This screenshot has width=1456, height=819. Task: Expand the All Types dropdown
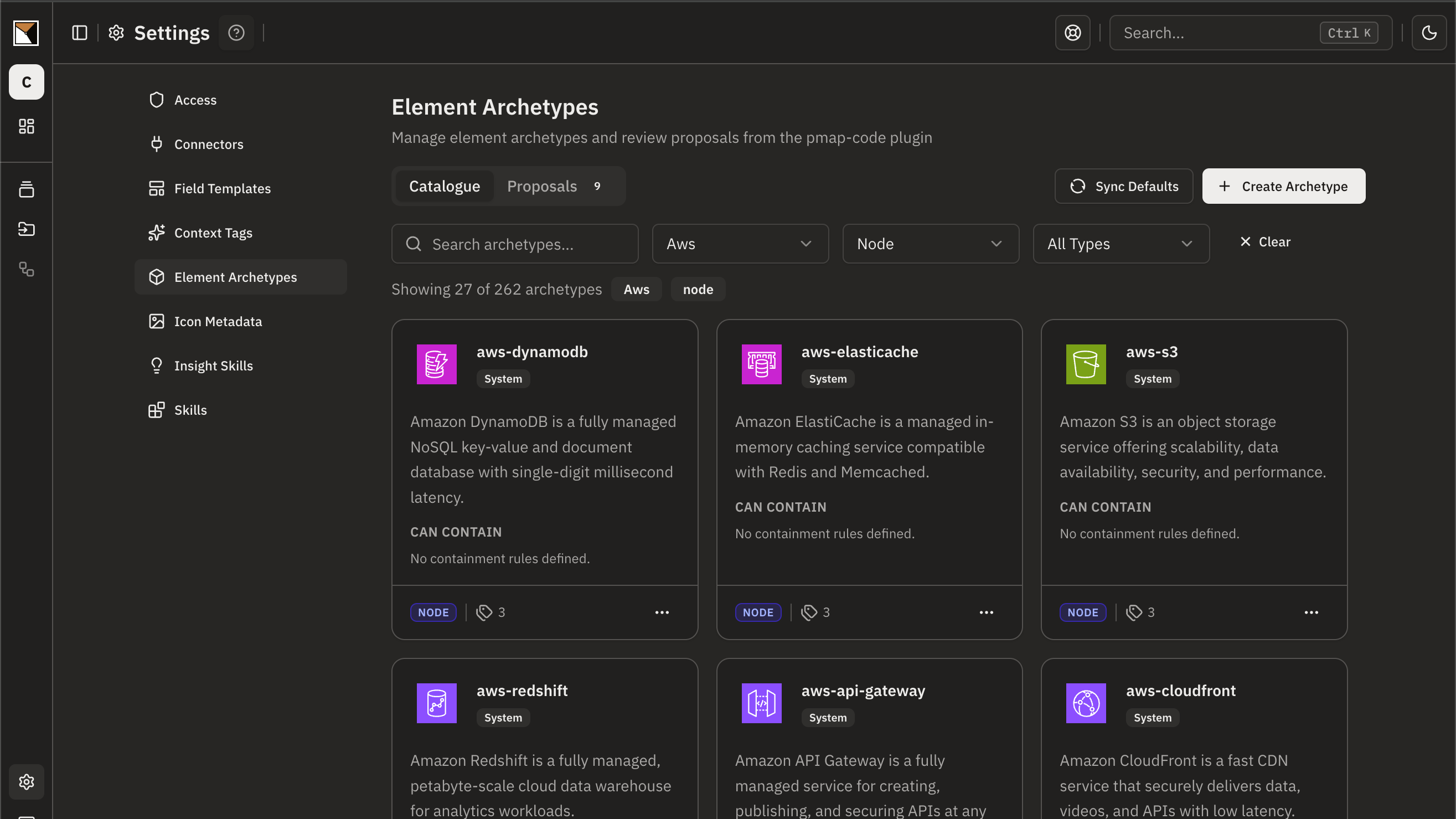pos(1121,244)
